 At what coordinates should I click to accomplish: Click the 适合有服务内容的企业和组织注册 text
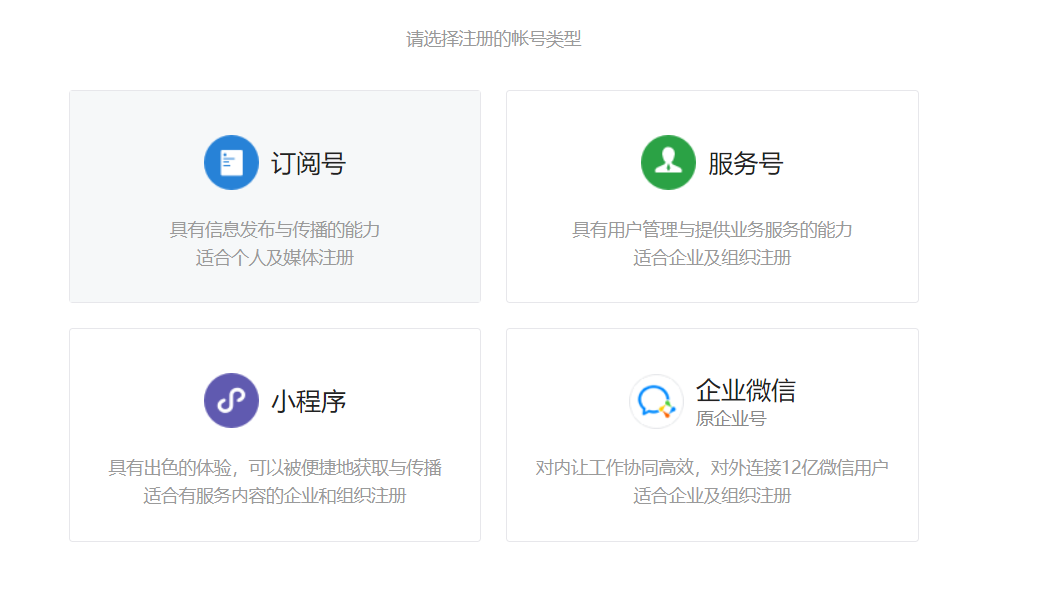(x=275, y=496)
